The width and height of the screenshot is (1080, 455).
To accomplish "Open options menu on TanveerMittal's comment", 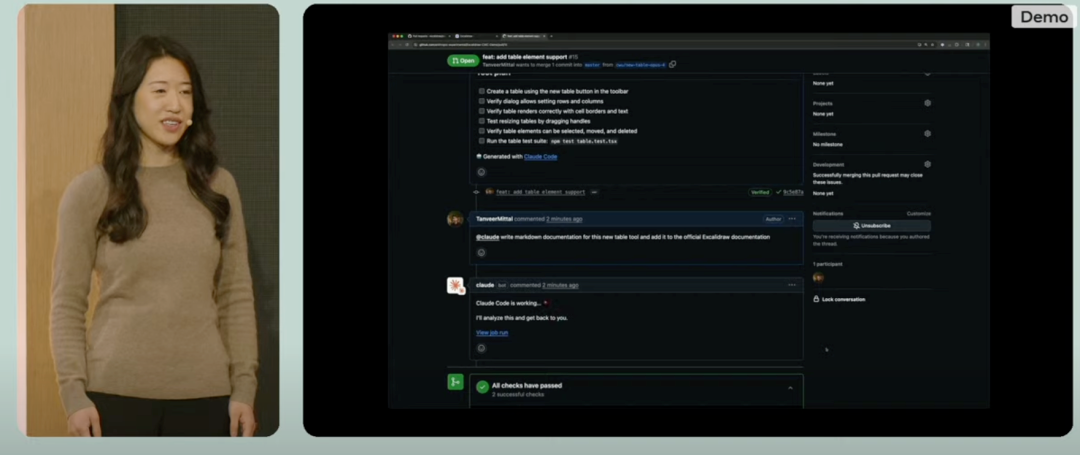I will (792, 219).
